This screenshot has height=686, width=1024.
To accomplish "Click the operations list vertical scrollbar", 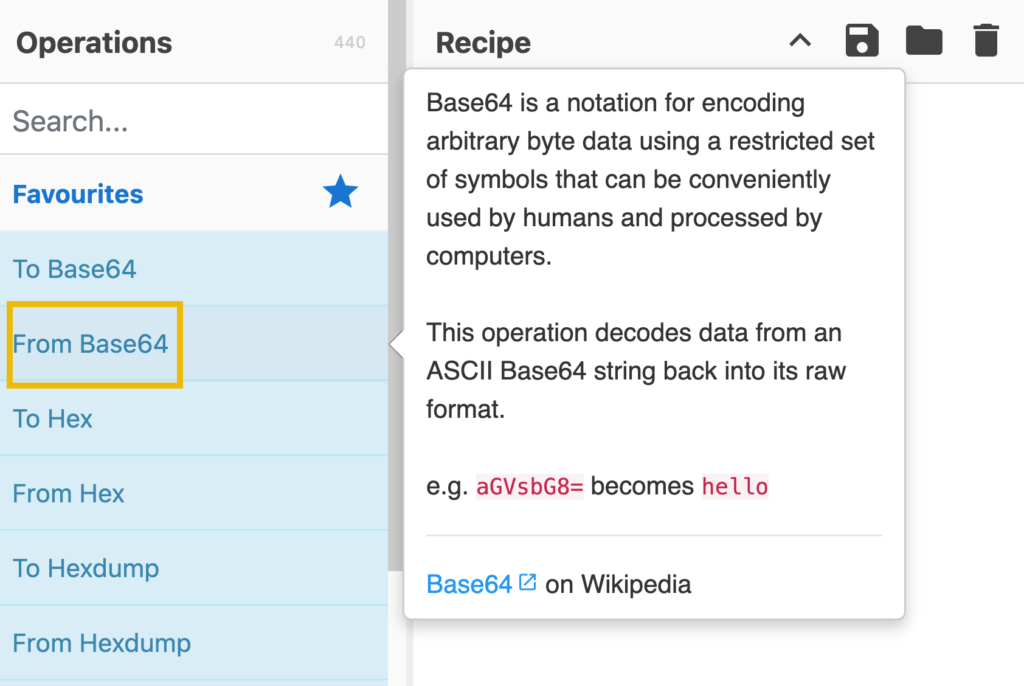I will (x=396, y=286).
